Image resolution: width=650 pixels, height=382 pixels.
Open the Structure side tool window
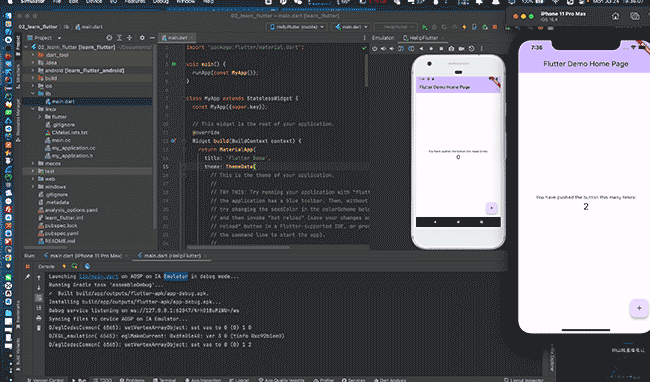point(18,77)
